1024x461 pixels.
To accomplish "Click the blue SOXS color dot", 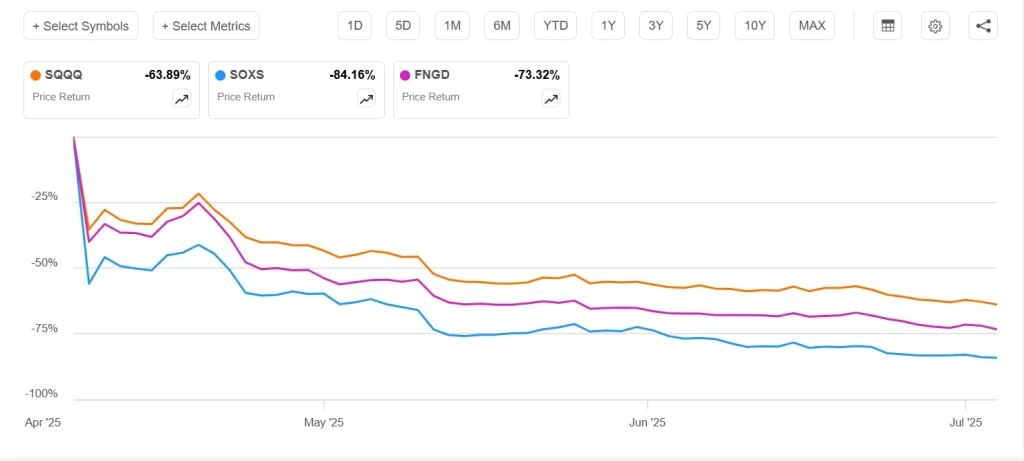I will (x=221, y=75).
